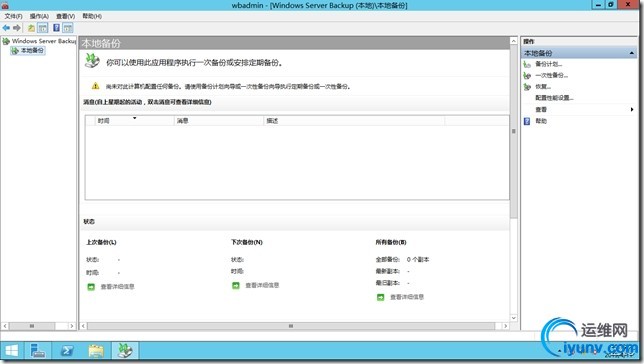Click the 0 个副本 value text
Viewport: 644px width, 364px height.
tap(418, 260)
